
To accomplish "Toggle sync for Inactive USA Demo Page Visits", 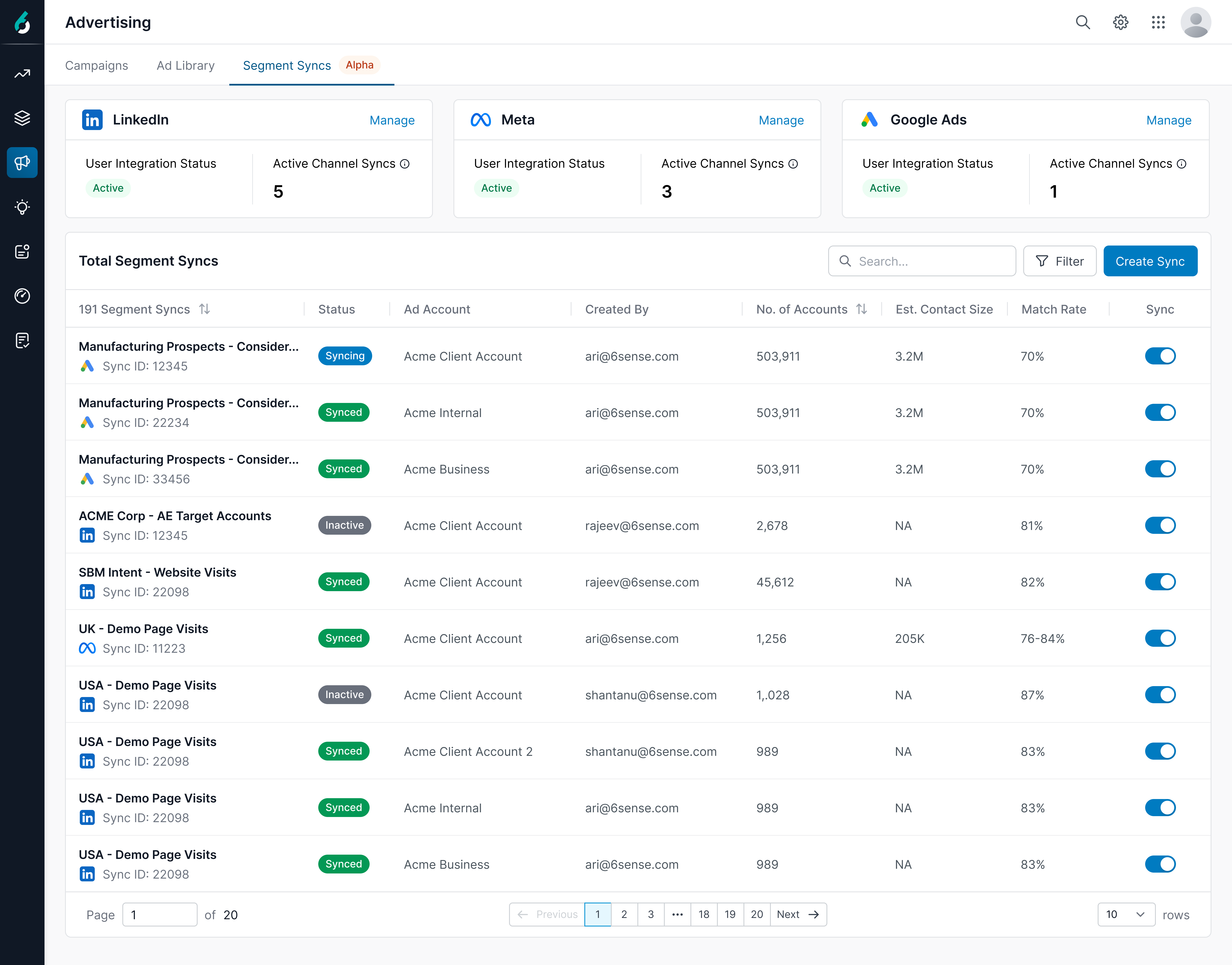I will [x=1160, y=695].
